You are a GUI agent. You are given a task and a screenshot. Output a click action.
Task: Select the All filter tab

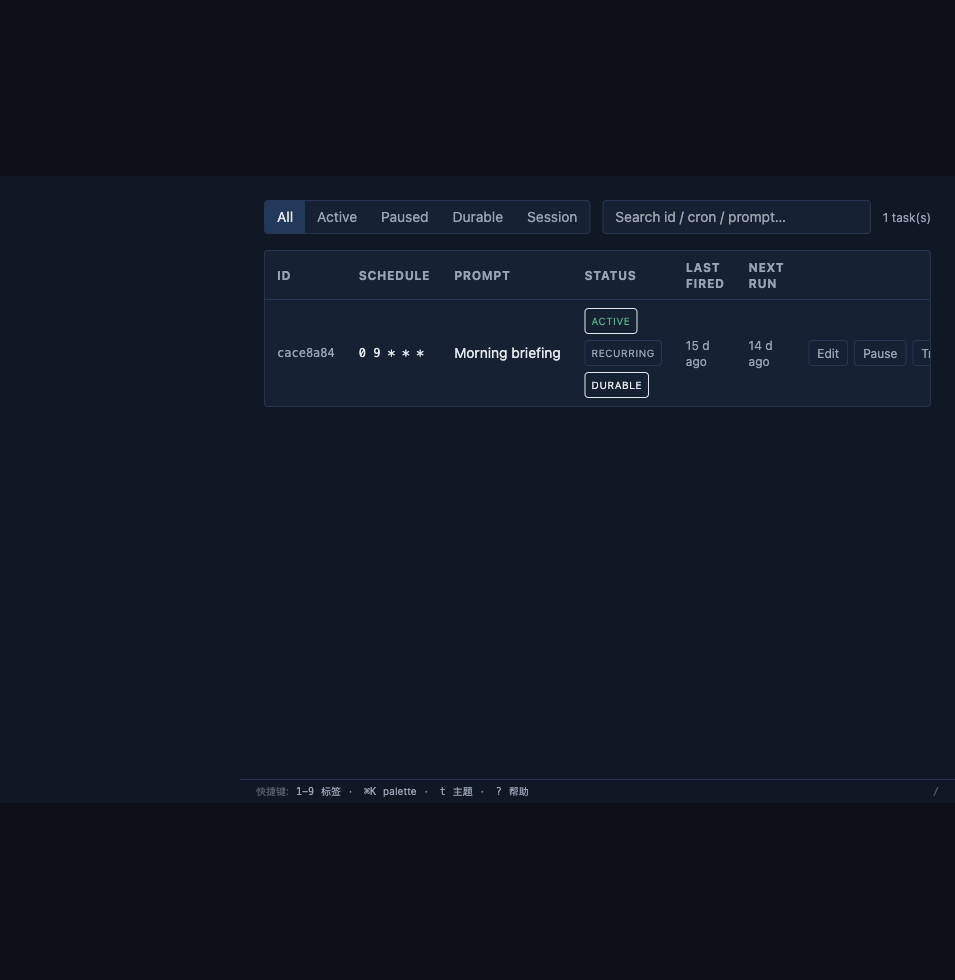285,217
